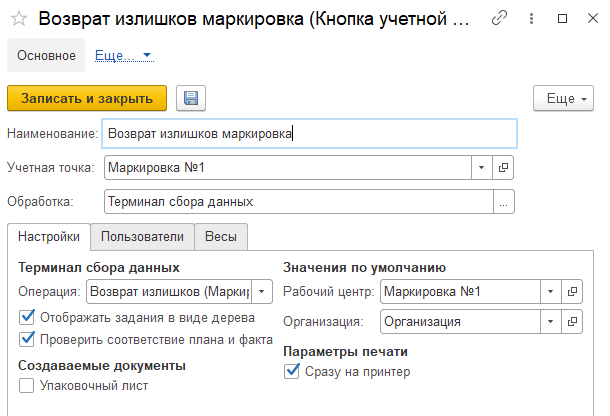Click the floppy disk save icon
Viewport: 610px width, 416px height.
click(x=190, y=98)
